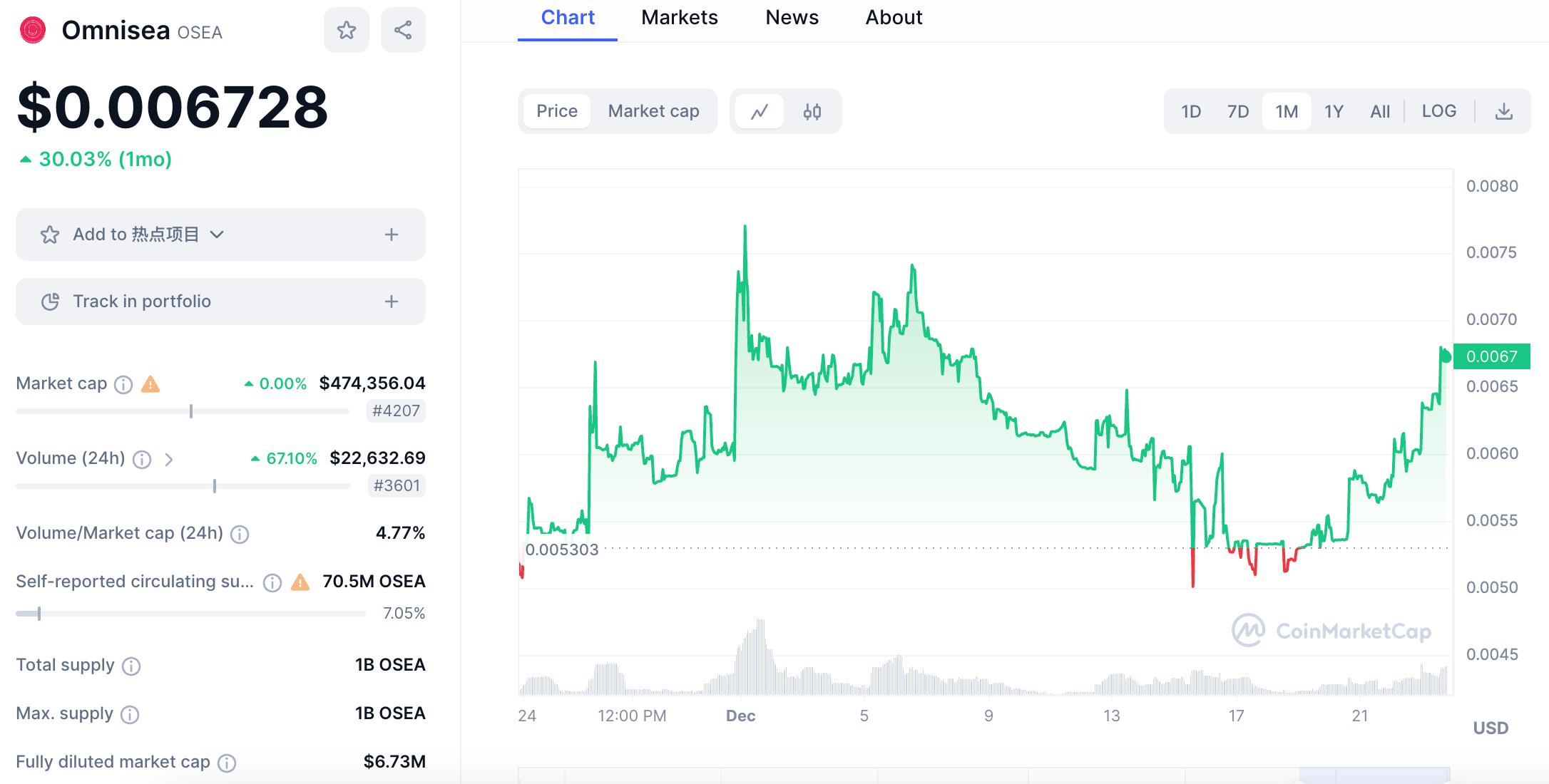This screenshot has width=1549, height=784.
Task: Click the chart range scrollbar handle at the bottom
Action: click(x=1374, y=775)
